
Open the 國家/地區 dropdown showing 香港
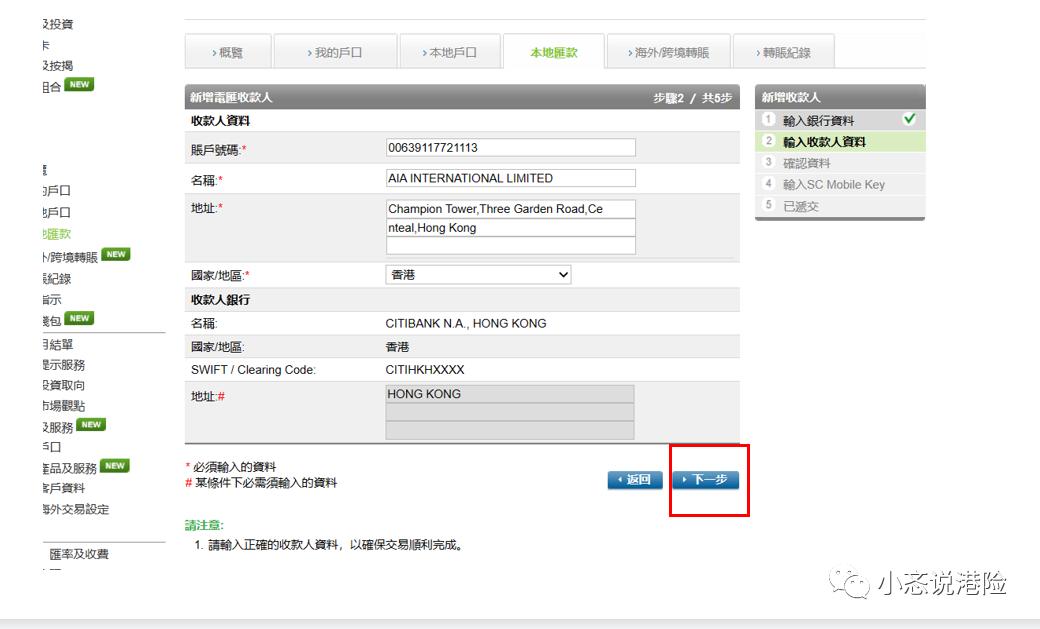point(478,274)
